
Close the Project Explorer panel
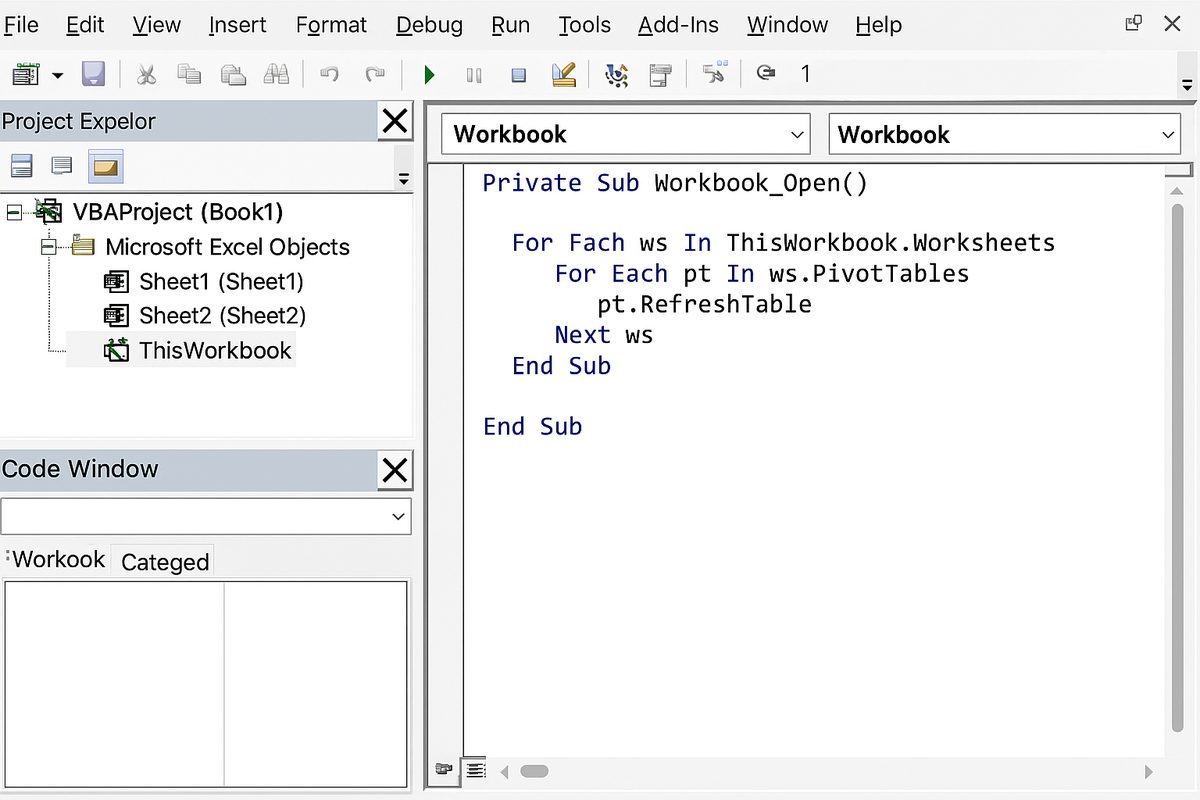click(x=396, y=122)
